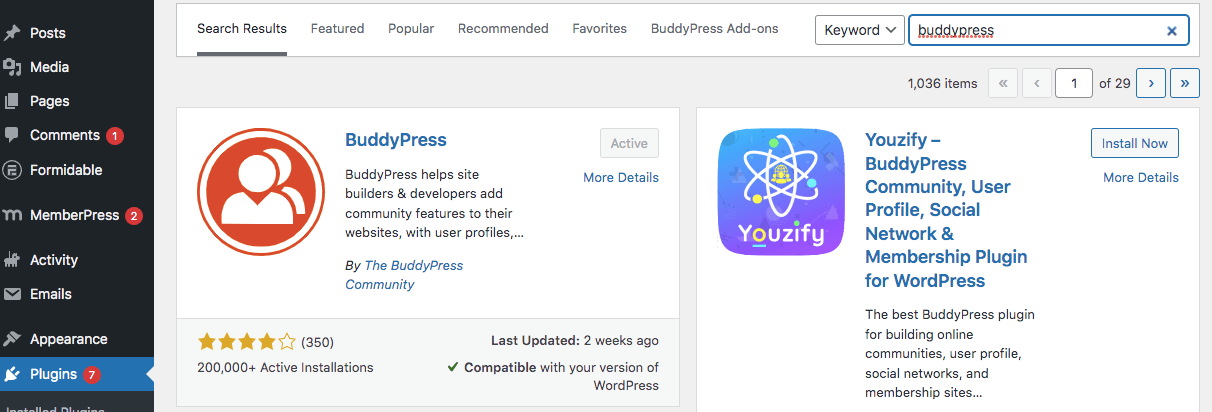The image size is (1212, 412).
Task: Click the 'of 29' page total text
Action: (x=1115, y=83)
